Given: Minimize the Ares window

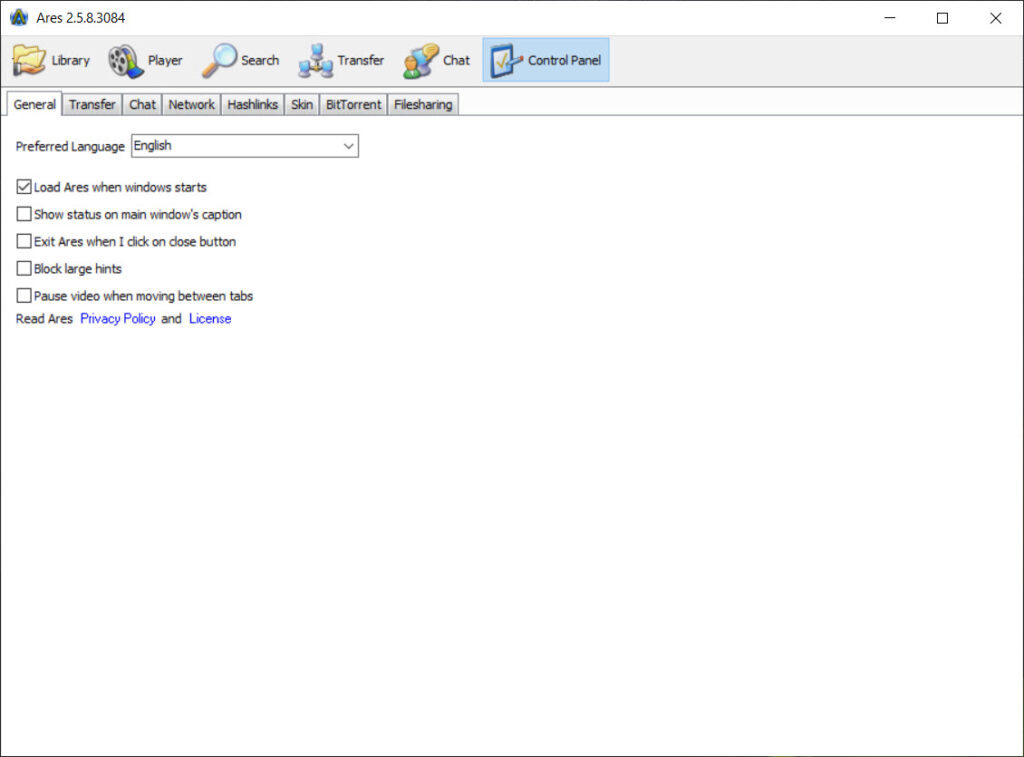Looking at the screenshot, I should click(x=889, y=18).
